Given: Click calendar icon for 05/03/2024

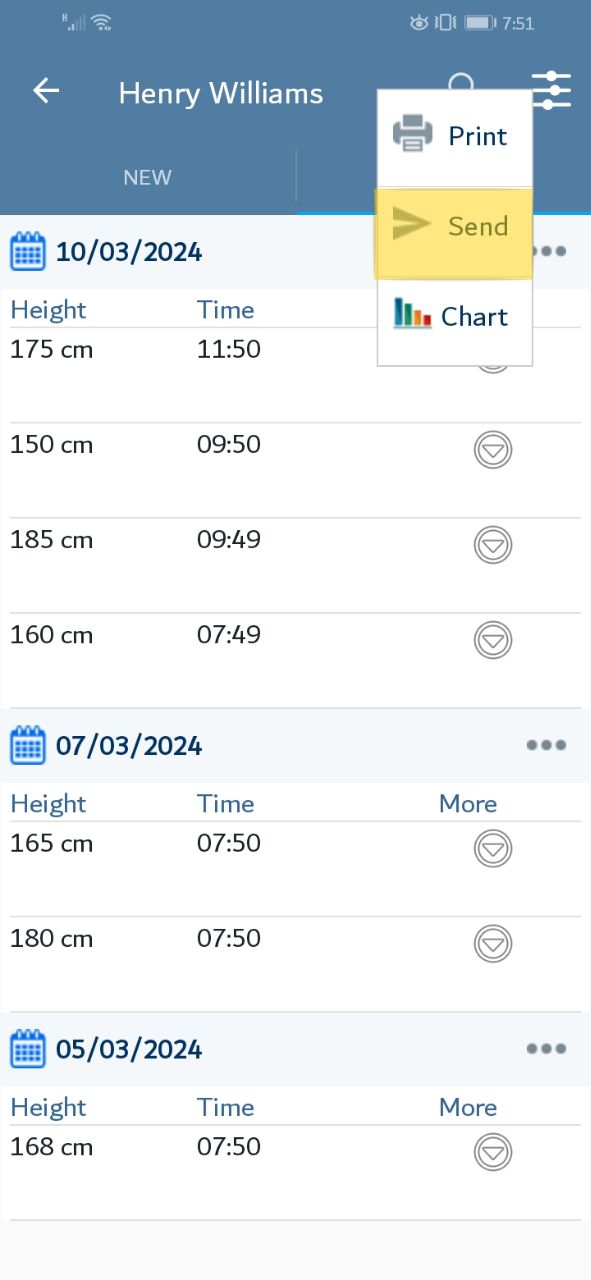Looking at the screenshot, I should click(x=28, y=1049).
